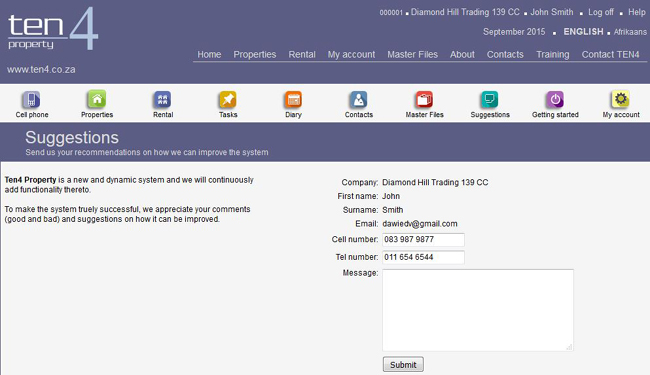This screenshot has width=650, height=375.
Task: Click the Suggestions chat icon
Action: pyautogui.click(x=490, y=100)
